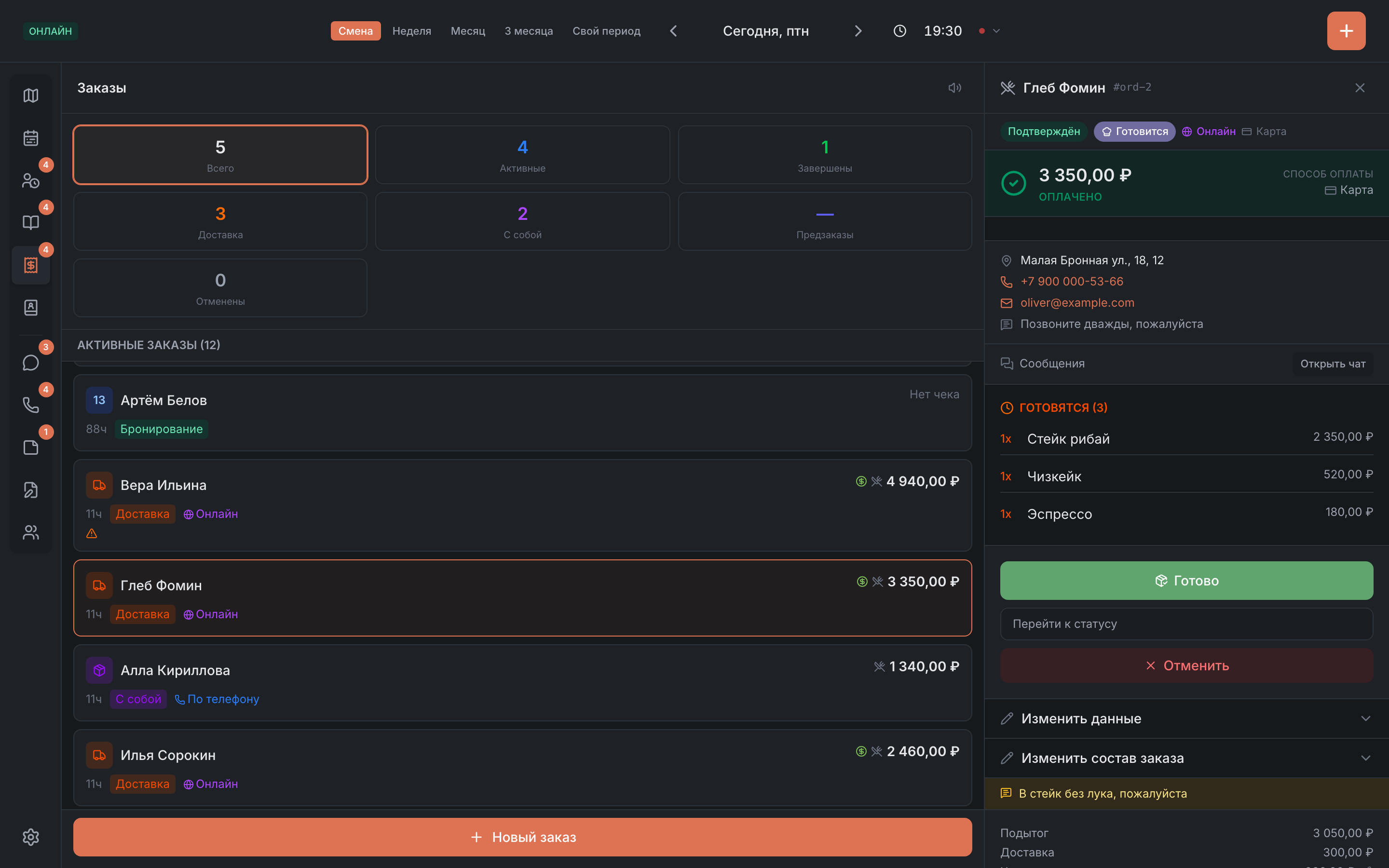1389x868 pixels.
Task: Click the clock icon beside 19:30
Action: pos(900,31)
